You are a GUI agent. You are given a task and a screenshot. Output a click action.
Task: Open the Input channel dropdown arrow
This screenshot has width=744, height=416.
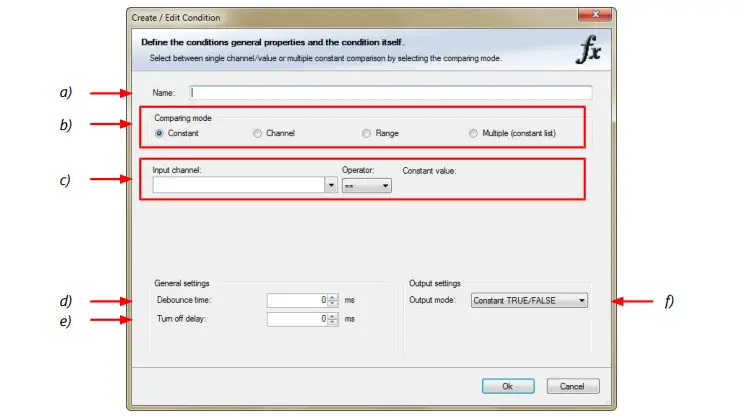tap(331, 185)
